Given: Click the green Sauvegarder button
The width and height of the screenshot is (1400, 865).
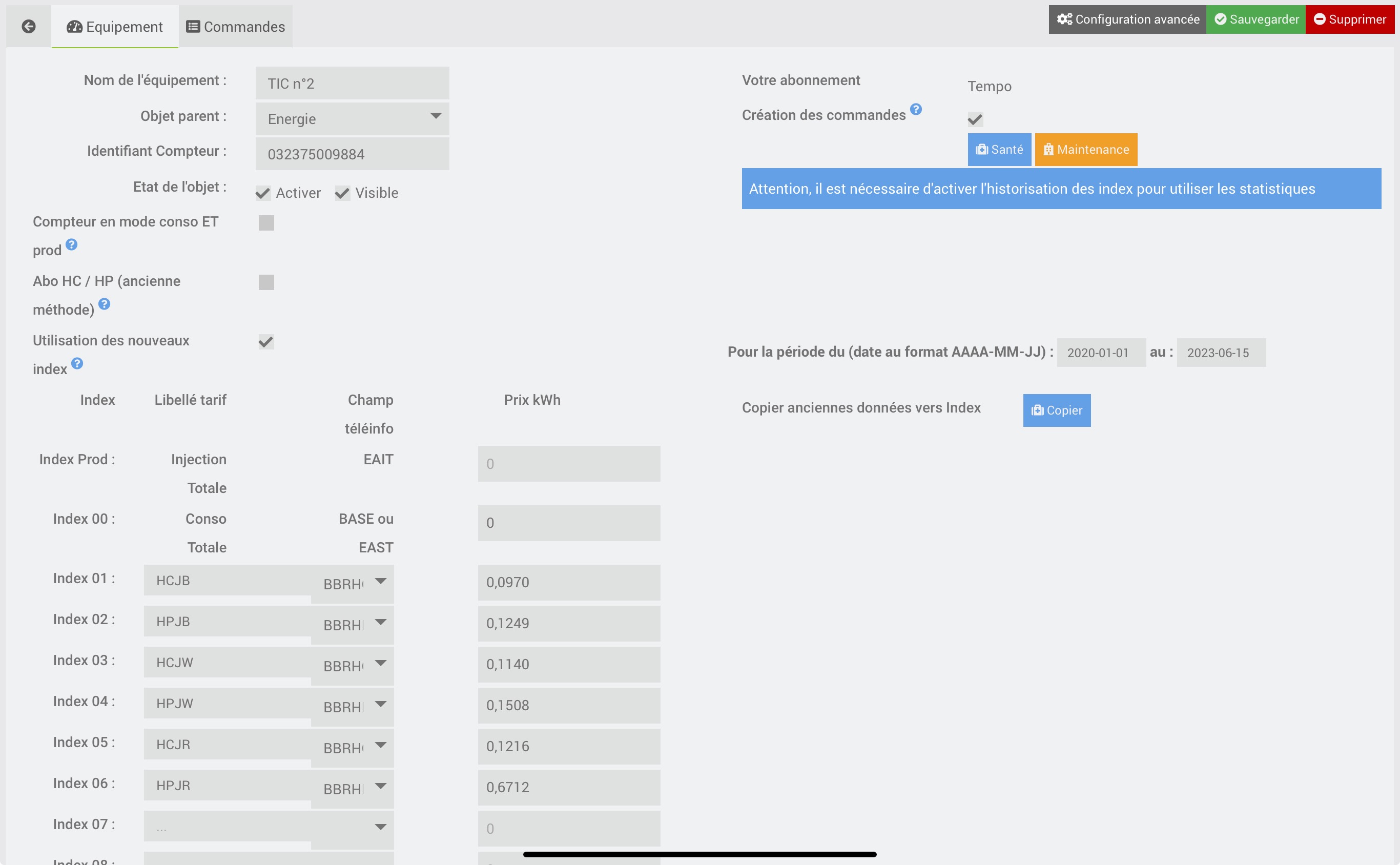Looking at the screenshot, I should 1256,19.
